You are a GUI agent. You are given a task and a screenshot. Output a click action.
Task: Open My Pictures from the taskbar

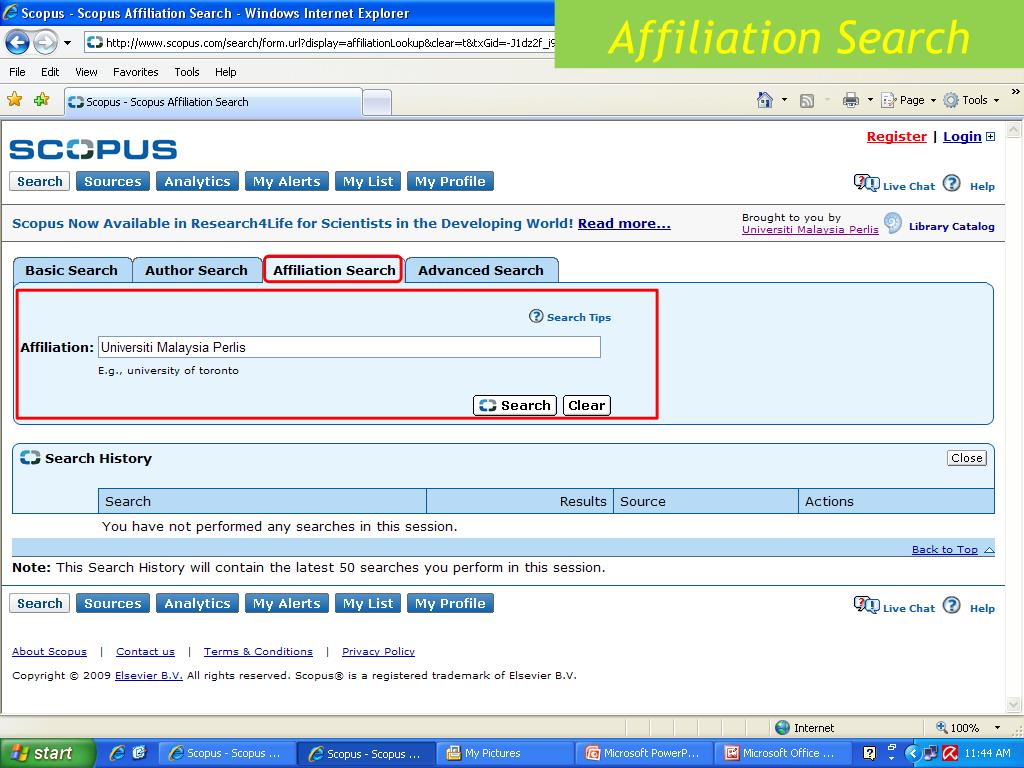[504, 754]
